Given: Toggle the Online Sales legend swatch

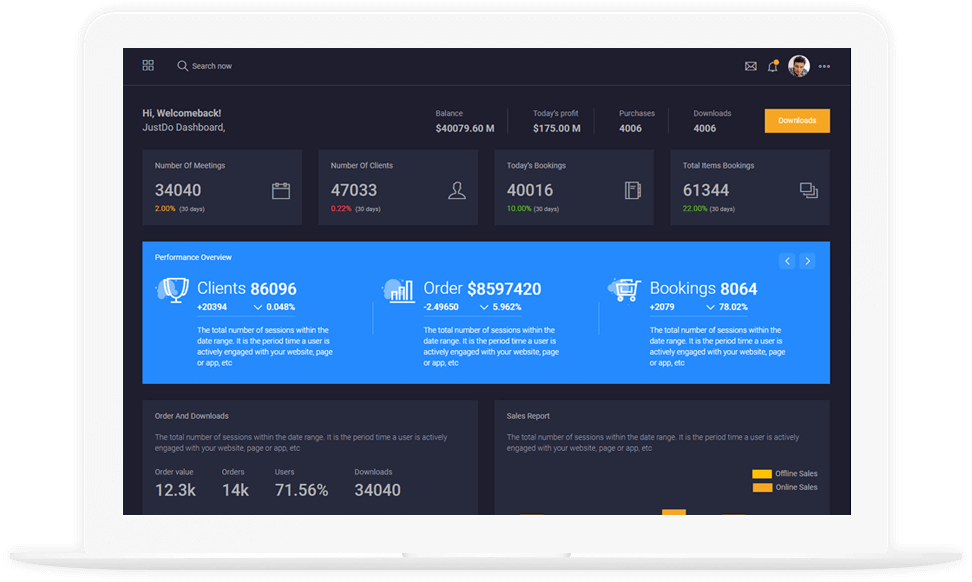Looking at the screenshot, I should click(x=762, y=488).
